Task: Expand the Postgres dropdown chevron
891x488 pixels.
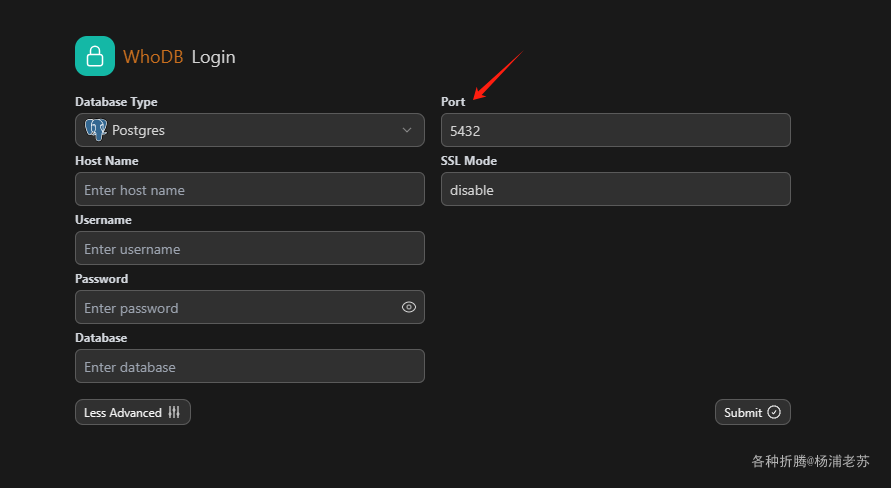Action: [407, 130]
